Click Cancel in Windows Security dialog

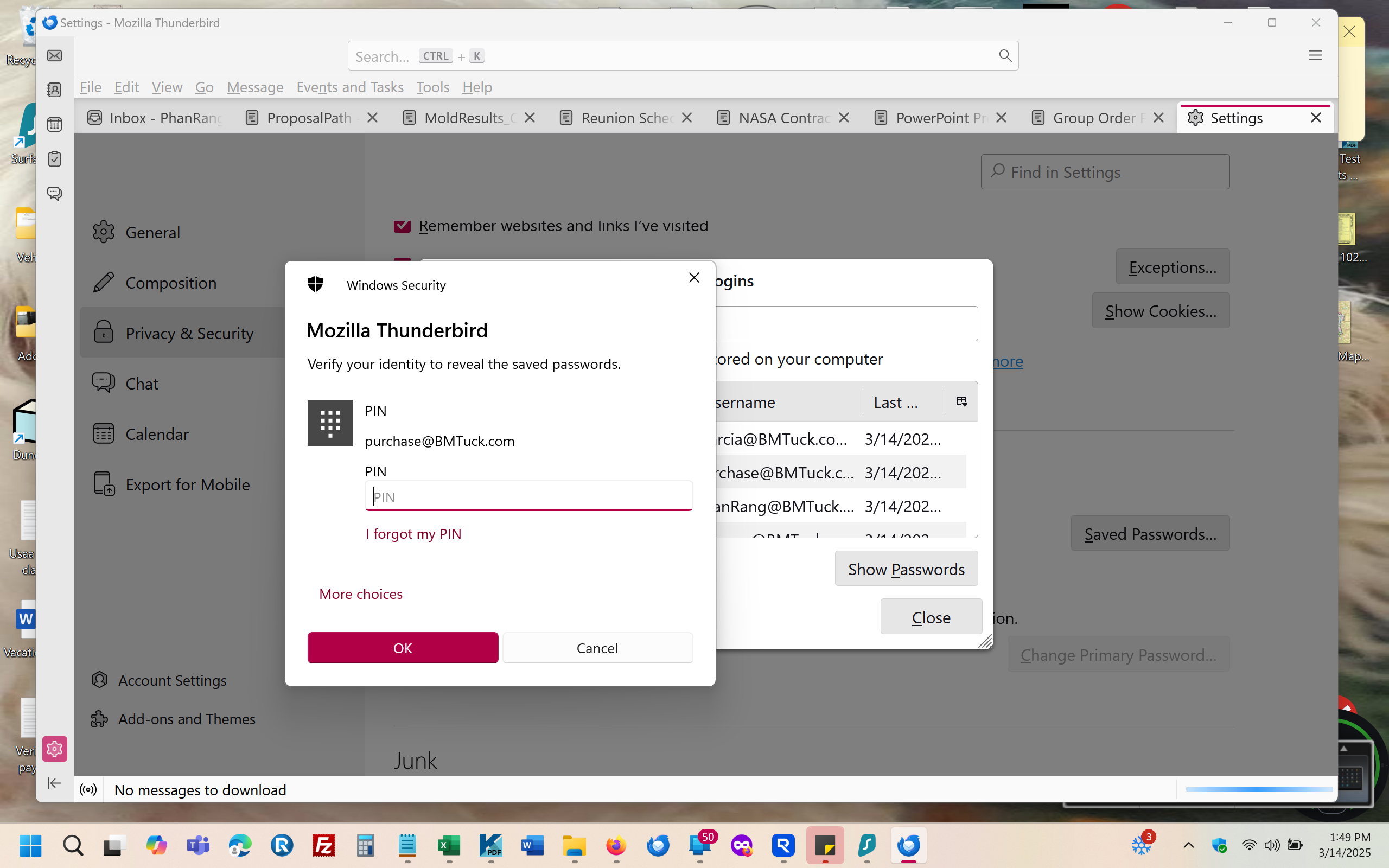point(597,648)
